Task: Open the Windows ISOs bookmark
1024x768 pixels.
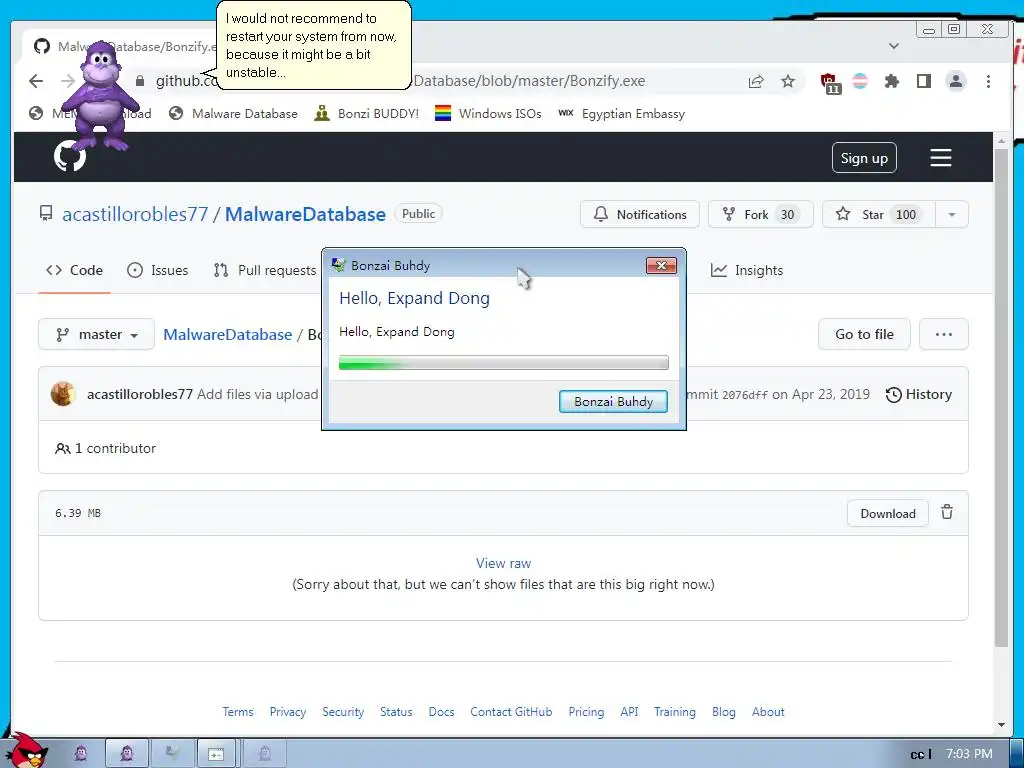Action: point(488,114)
